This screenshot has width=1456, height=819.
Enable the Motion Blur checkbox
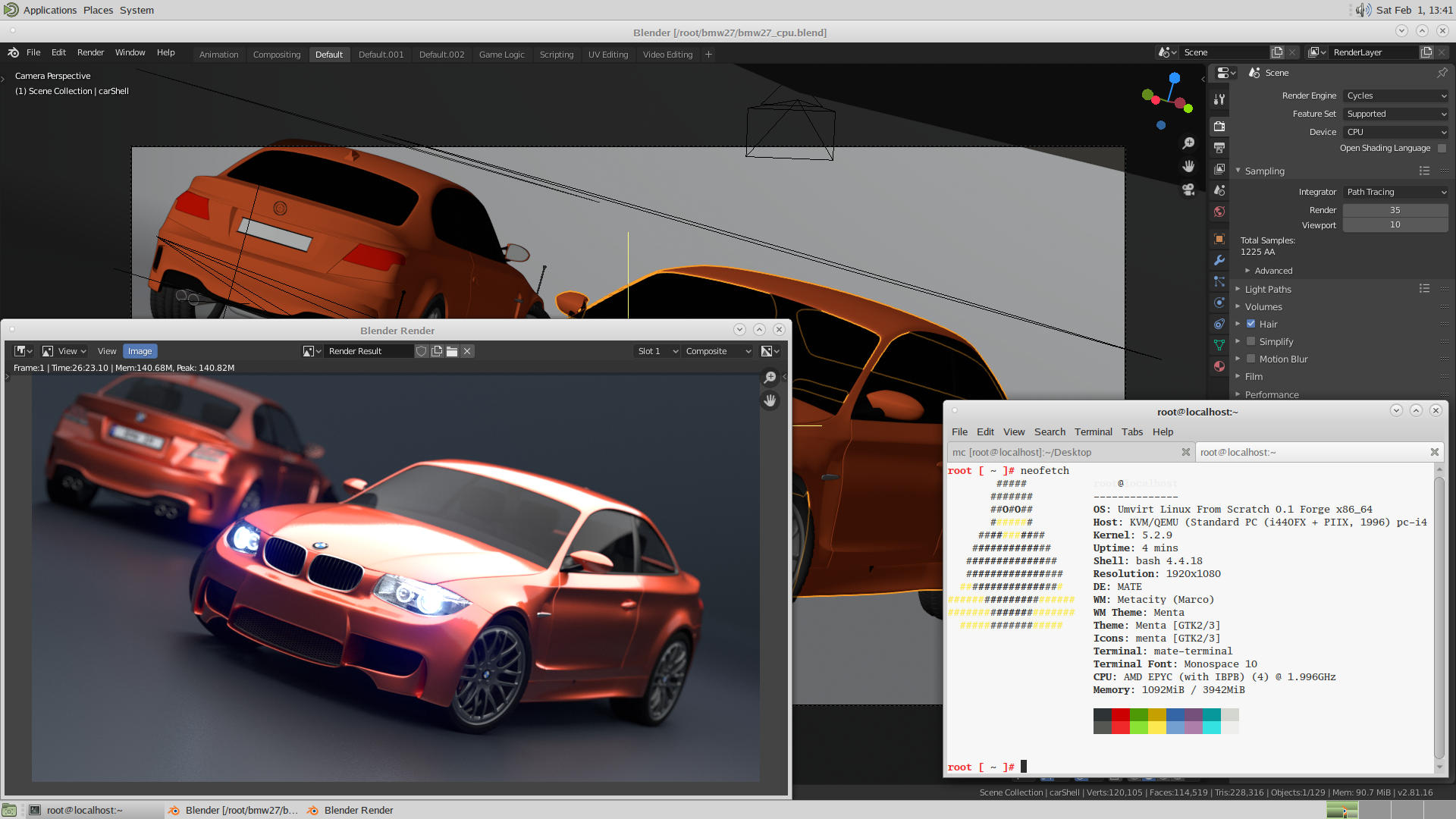point(1251,359)
